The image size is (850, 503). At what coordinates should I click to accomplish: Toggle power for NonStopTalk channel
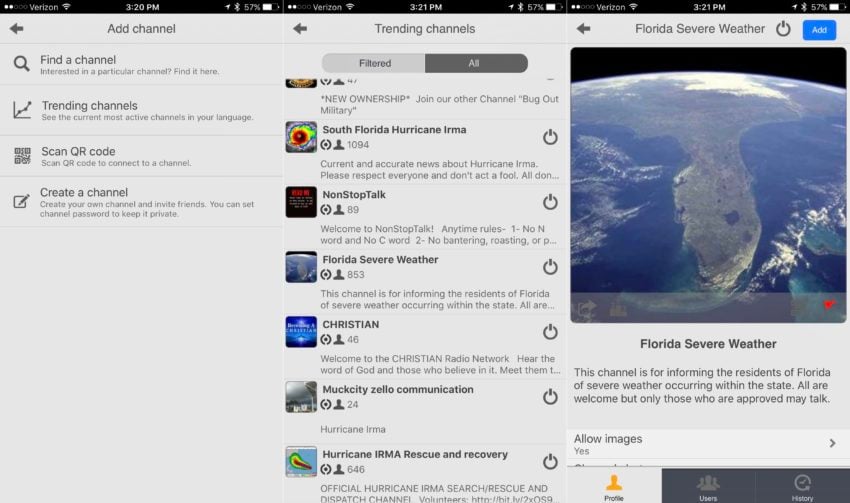[550, 202]
